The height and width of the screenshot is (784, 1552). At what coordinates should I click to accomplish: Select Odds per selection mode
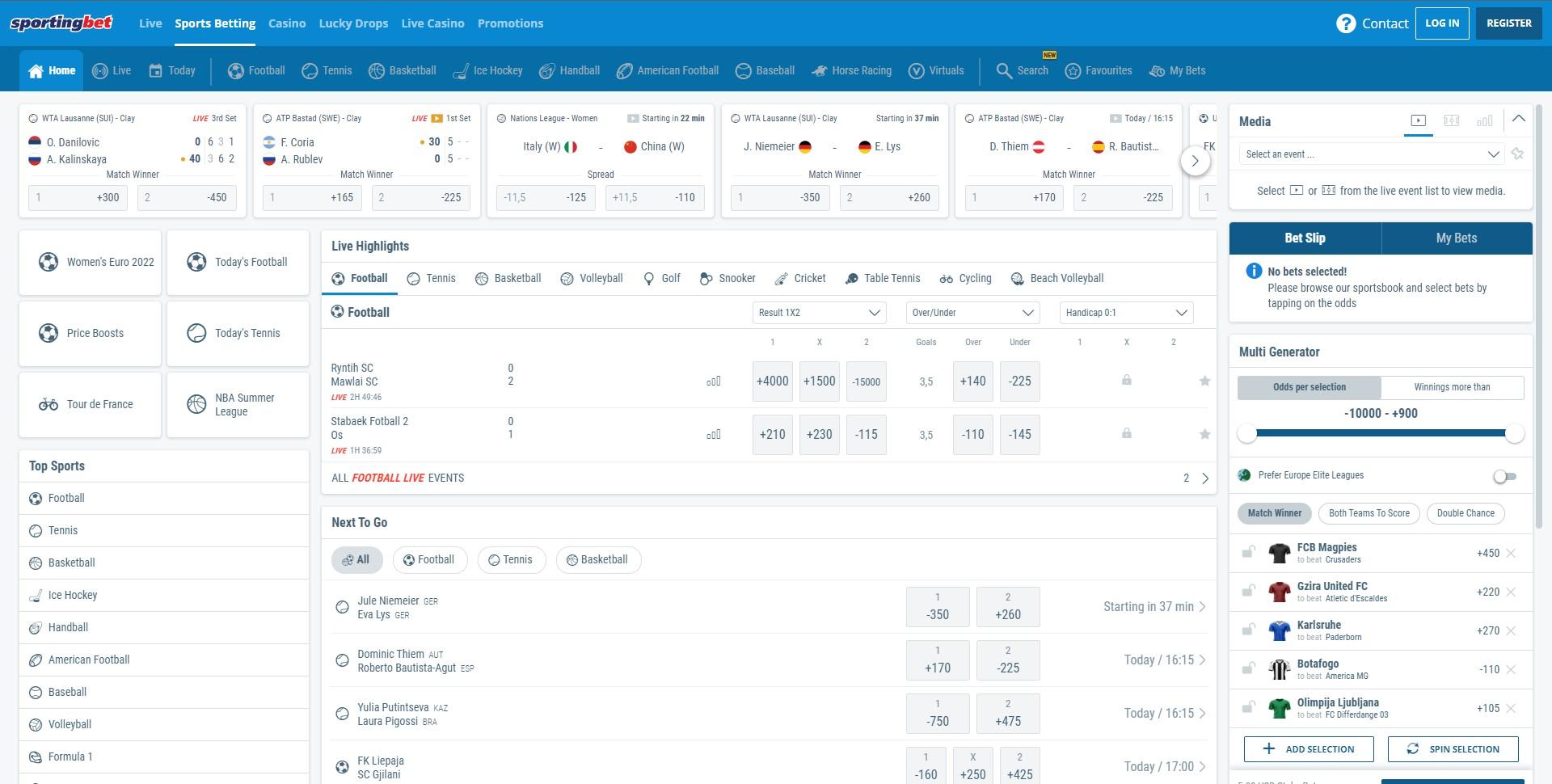(1309, 387)
